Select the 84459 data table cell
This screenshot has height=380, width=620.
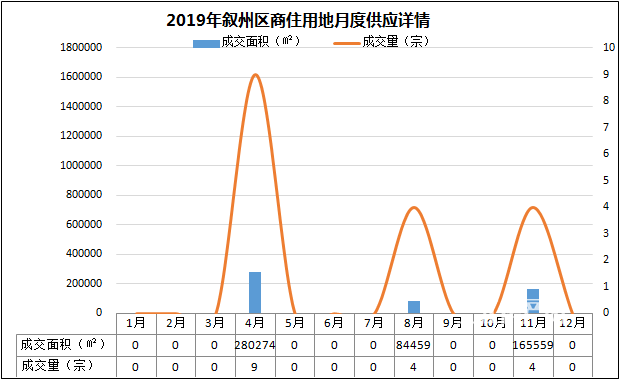414,345
